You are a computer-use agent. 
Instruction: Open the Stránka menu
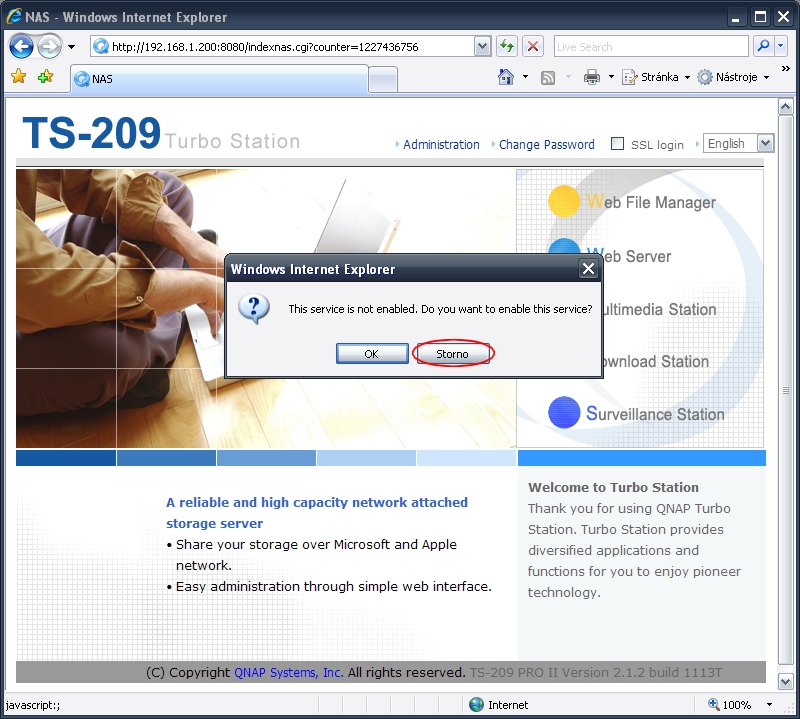(x=656, y=77)
